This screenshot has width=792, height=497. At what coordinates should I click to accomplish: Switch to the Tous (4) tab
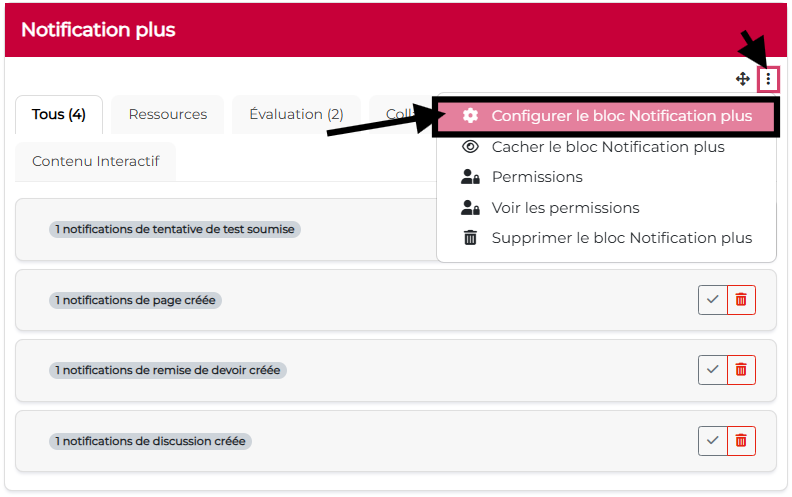(59, 114)
